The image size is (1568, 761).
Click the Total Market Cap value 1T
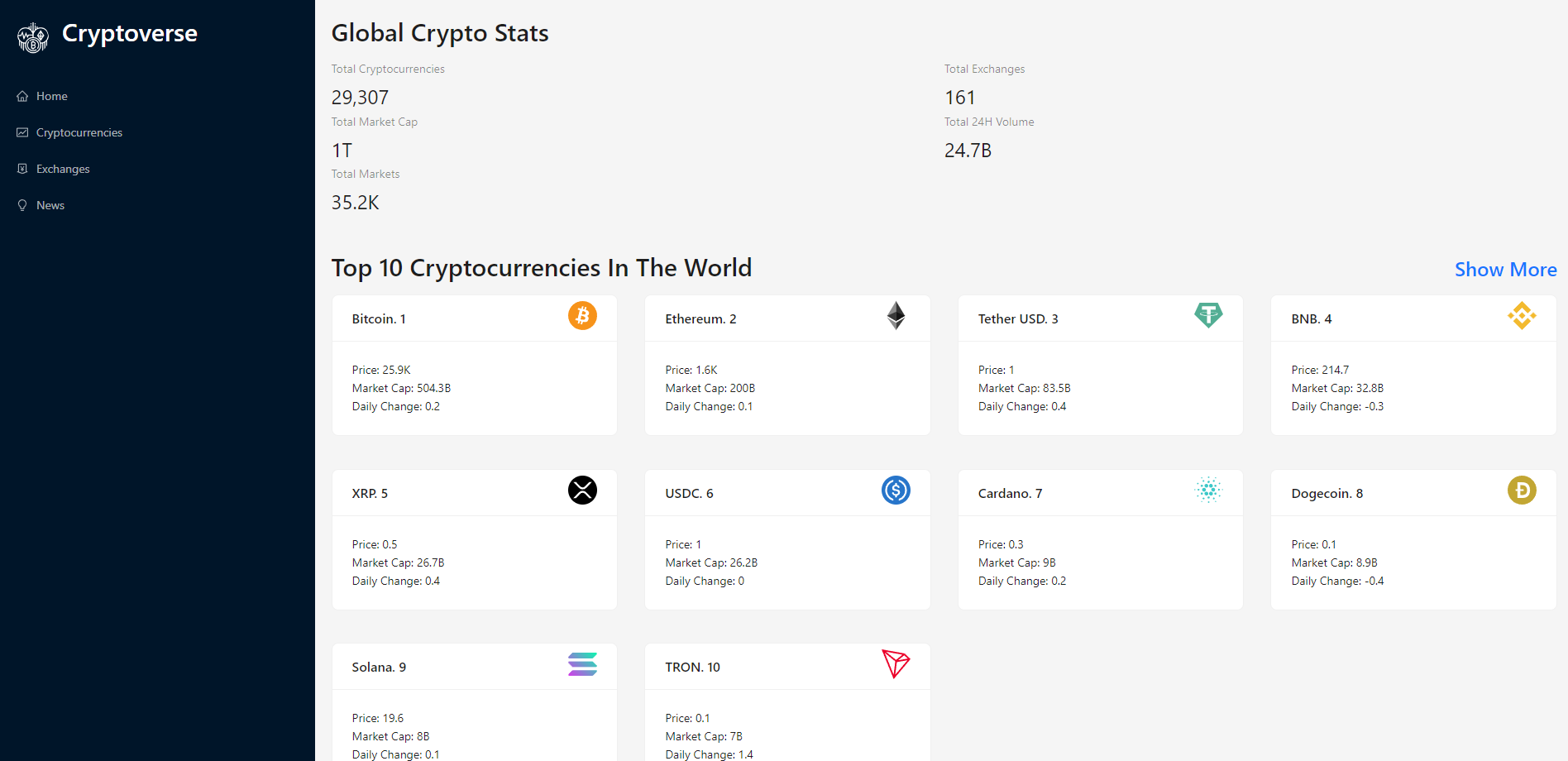tap(342, 150)
